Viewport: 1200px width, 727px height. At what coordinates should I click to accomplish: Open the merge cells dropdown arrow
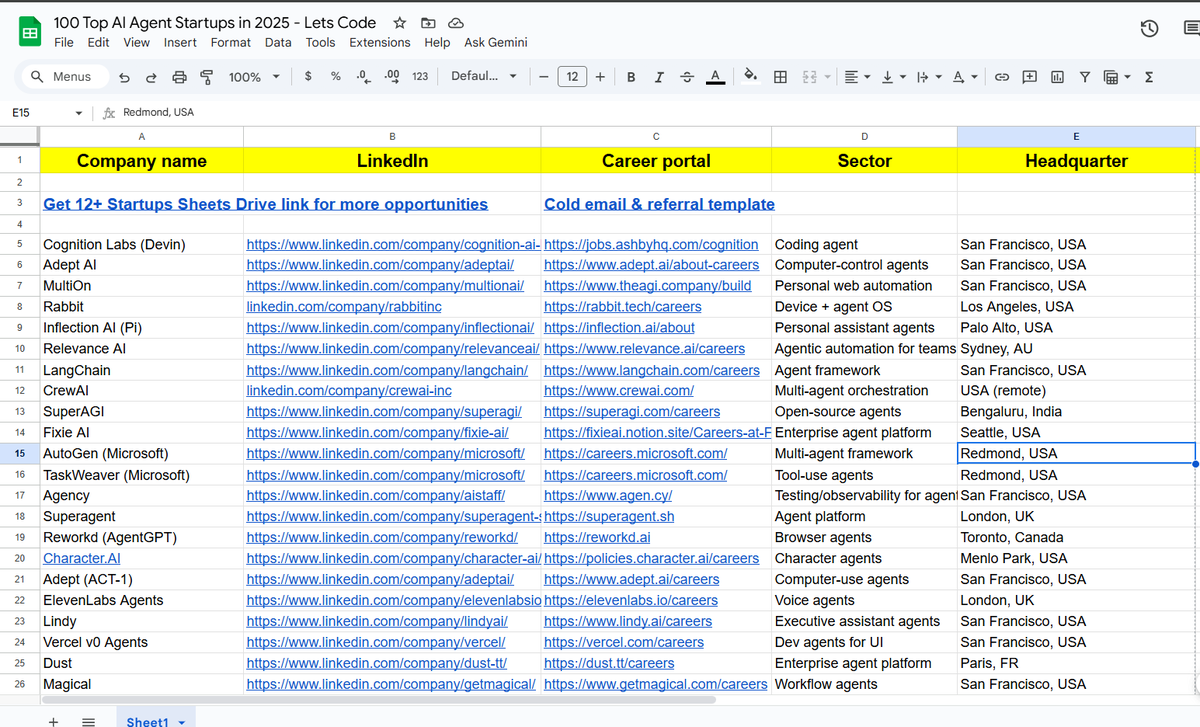tap(828, 77)
